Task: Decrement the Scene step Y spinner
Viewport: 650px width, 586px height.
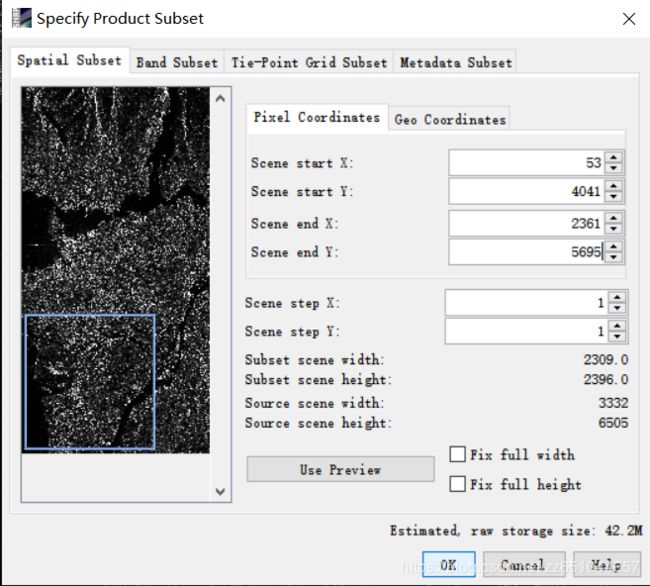Action: [x=617, y=336]
